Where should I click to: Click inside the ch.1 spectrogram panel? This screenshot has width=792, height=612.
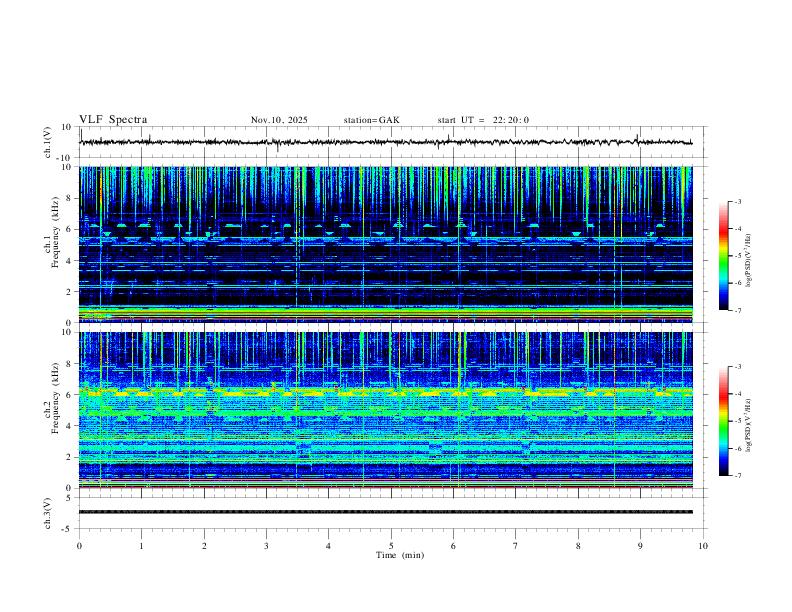click(386, 244)
